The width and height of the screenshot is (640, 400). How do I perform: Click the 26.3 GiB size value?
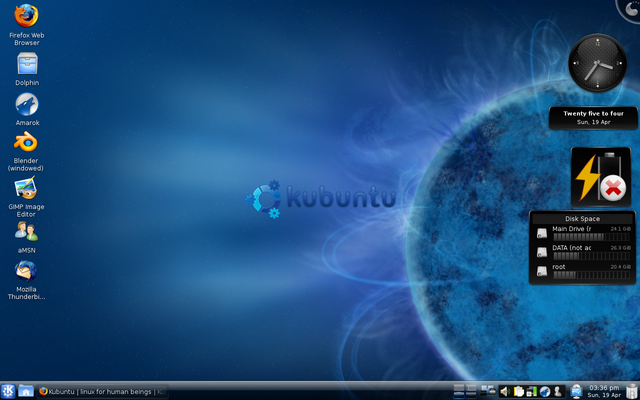tap(621, 248)
